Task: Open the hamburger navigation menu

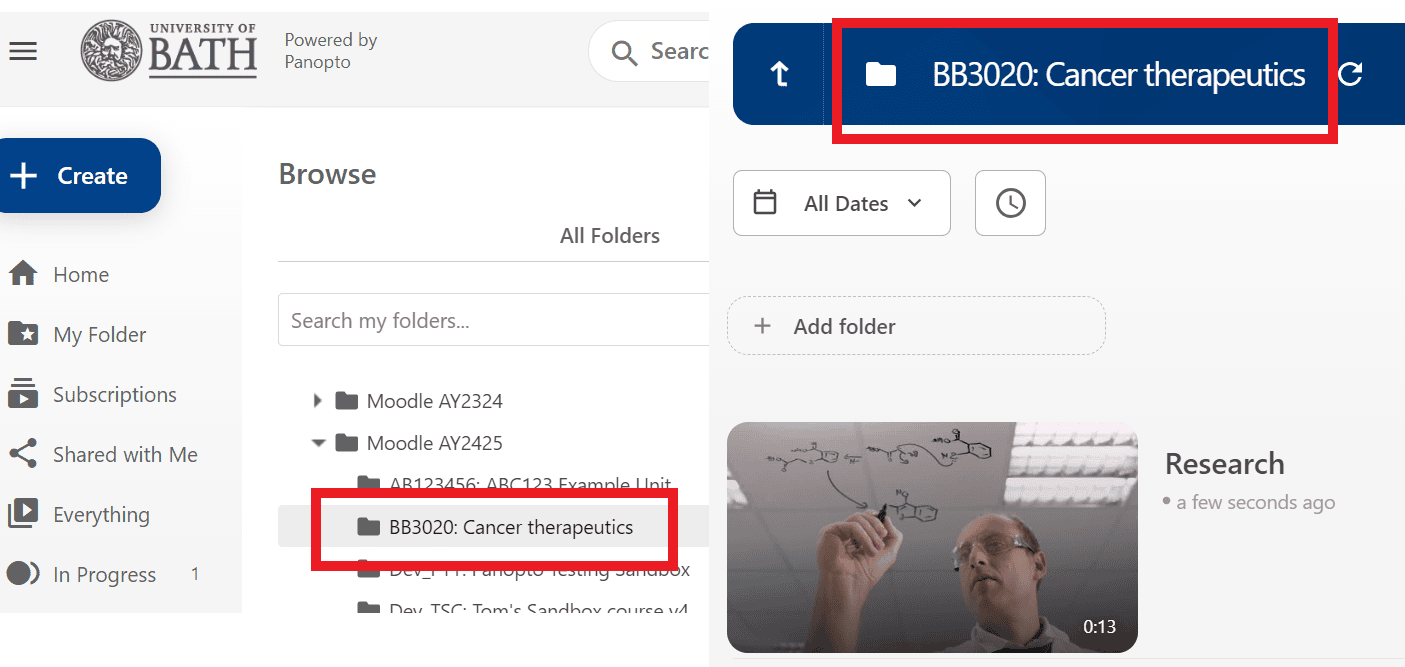Action: (x=23, y=51)
